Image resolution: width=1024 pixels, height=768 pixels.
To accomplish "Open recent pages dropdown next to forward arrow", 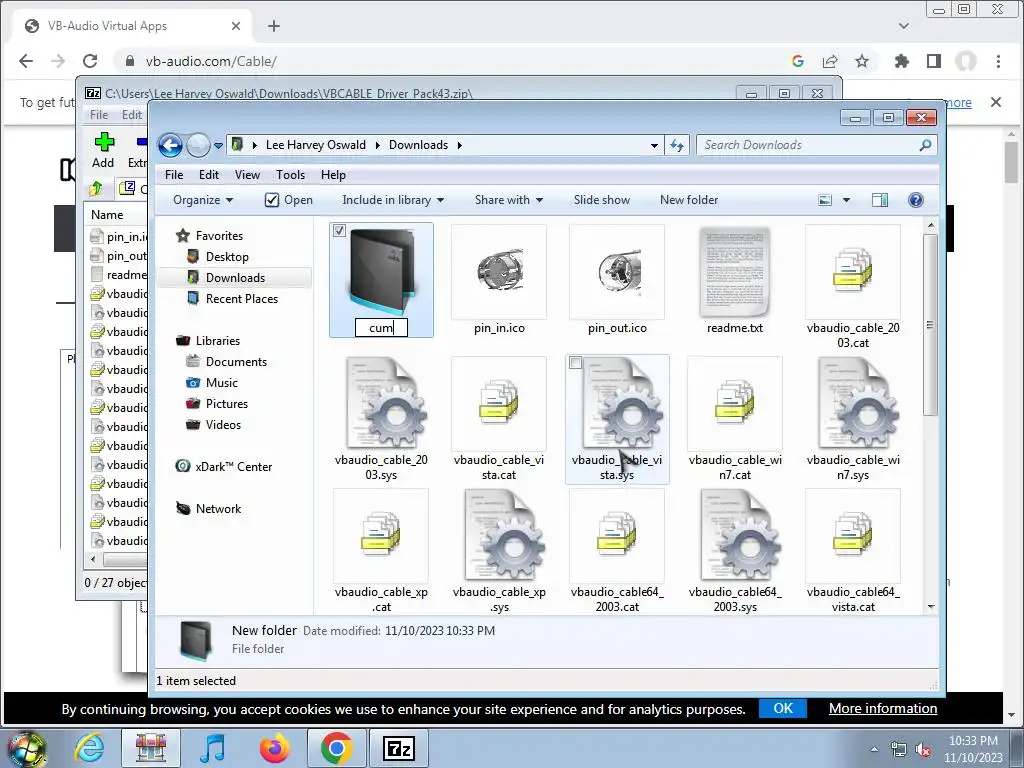I will tap(218, 146).
